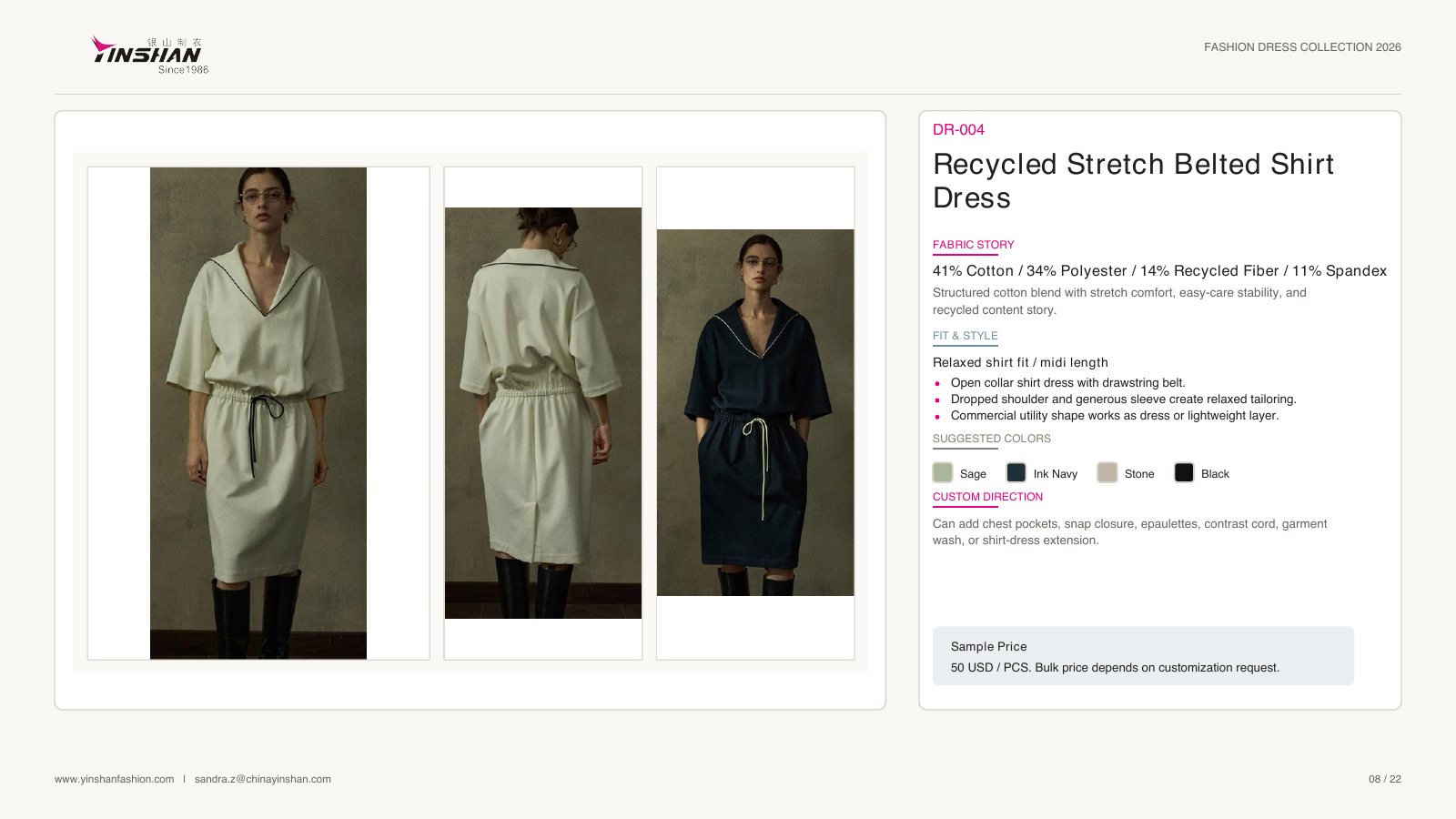Click the fabric composition line starting 41% Cotton
The height and width of the screenshot is (819, 1456).
click(1159, 271)
